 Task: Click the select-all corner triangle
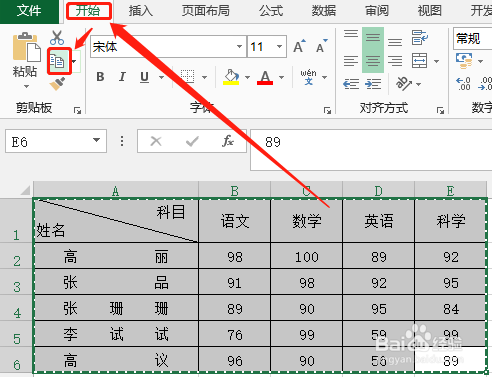pos(25,190)
